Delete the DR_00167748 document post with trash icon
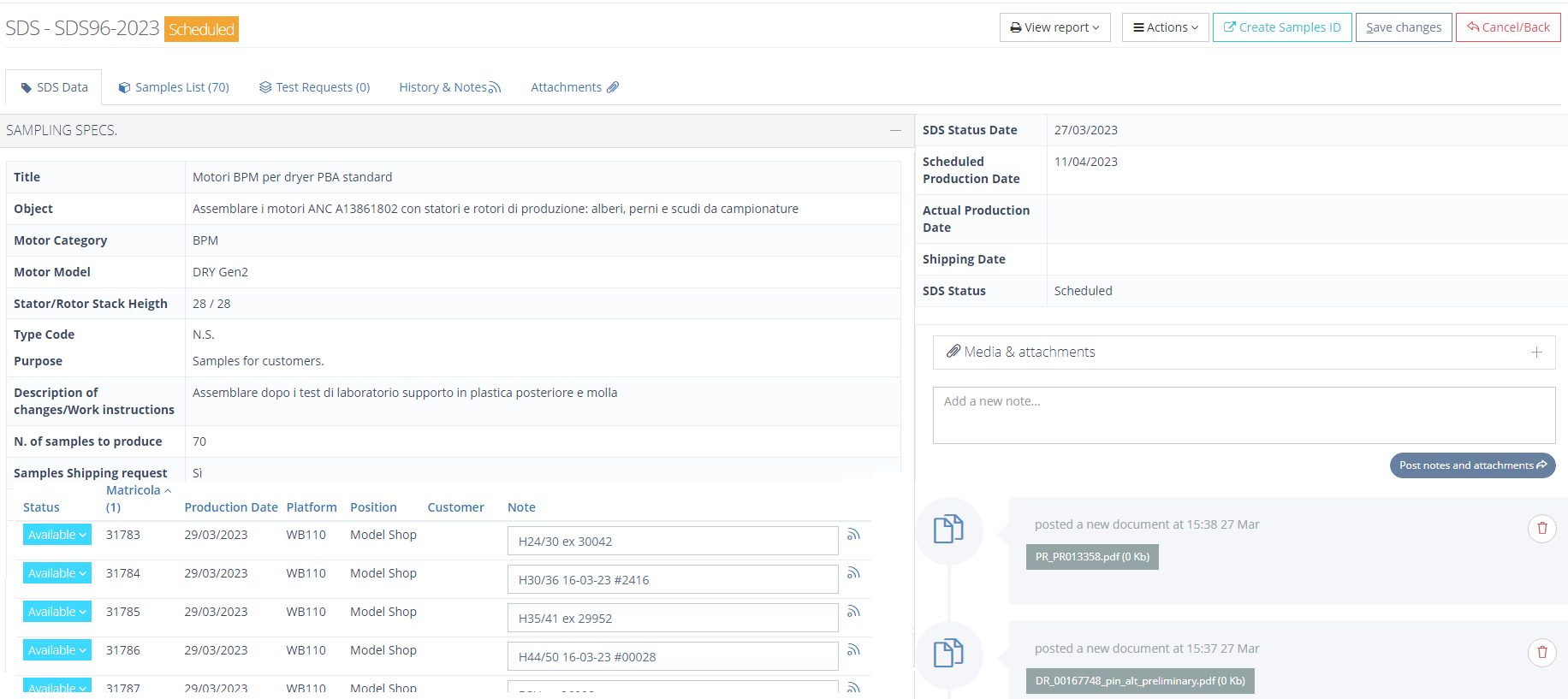1568x699 pixels. pos(1541,653)
